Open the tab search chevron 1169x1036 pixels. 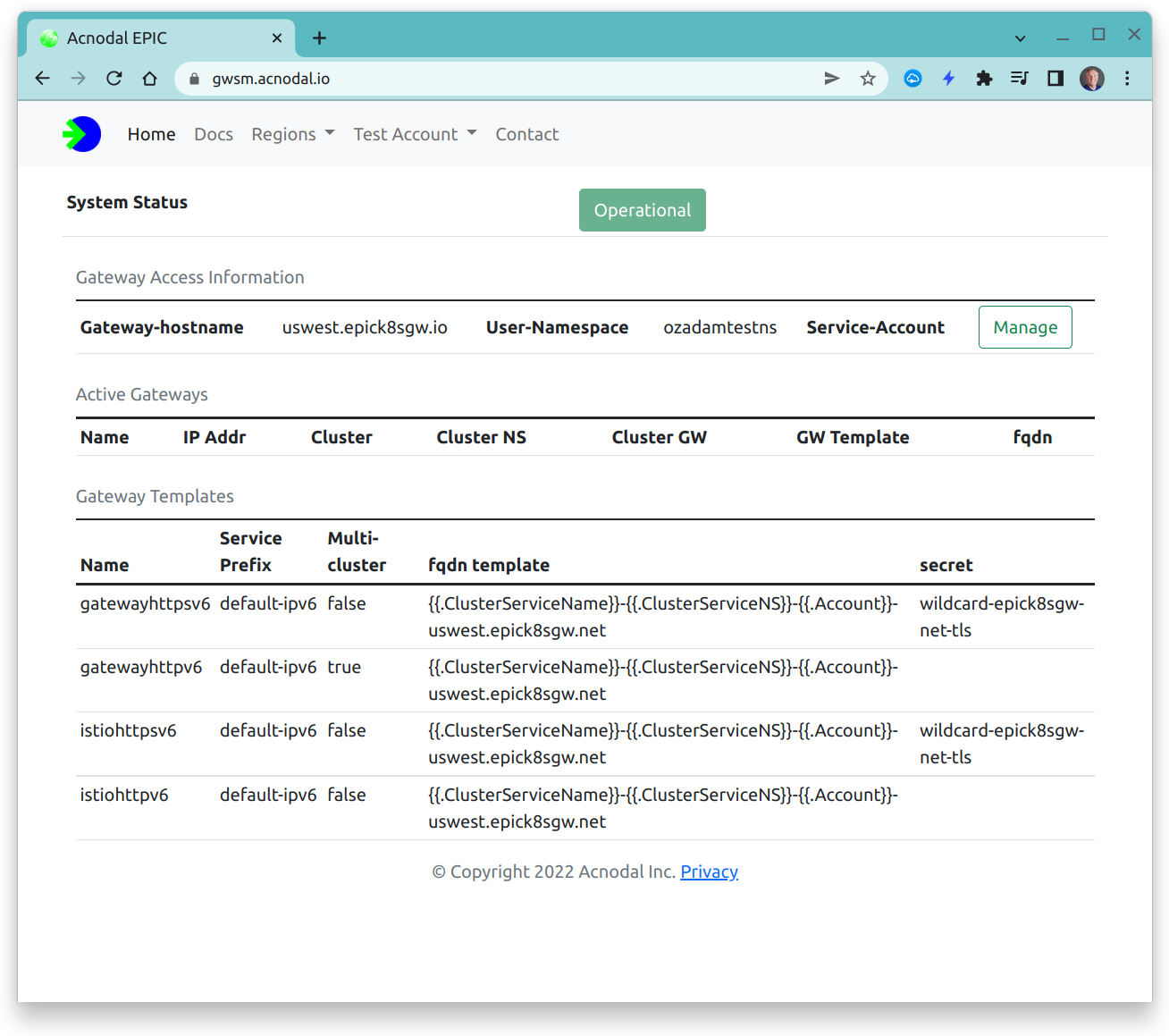[1020, 38]
